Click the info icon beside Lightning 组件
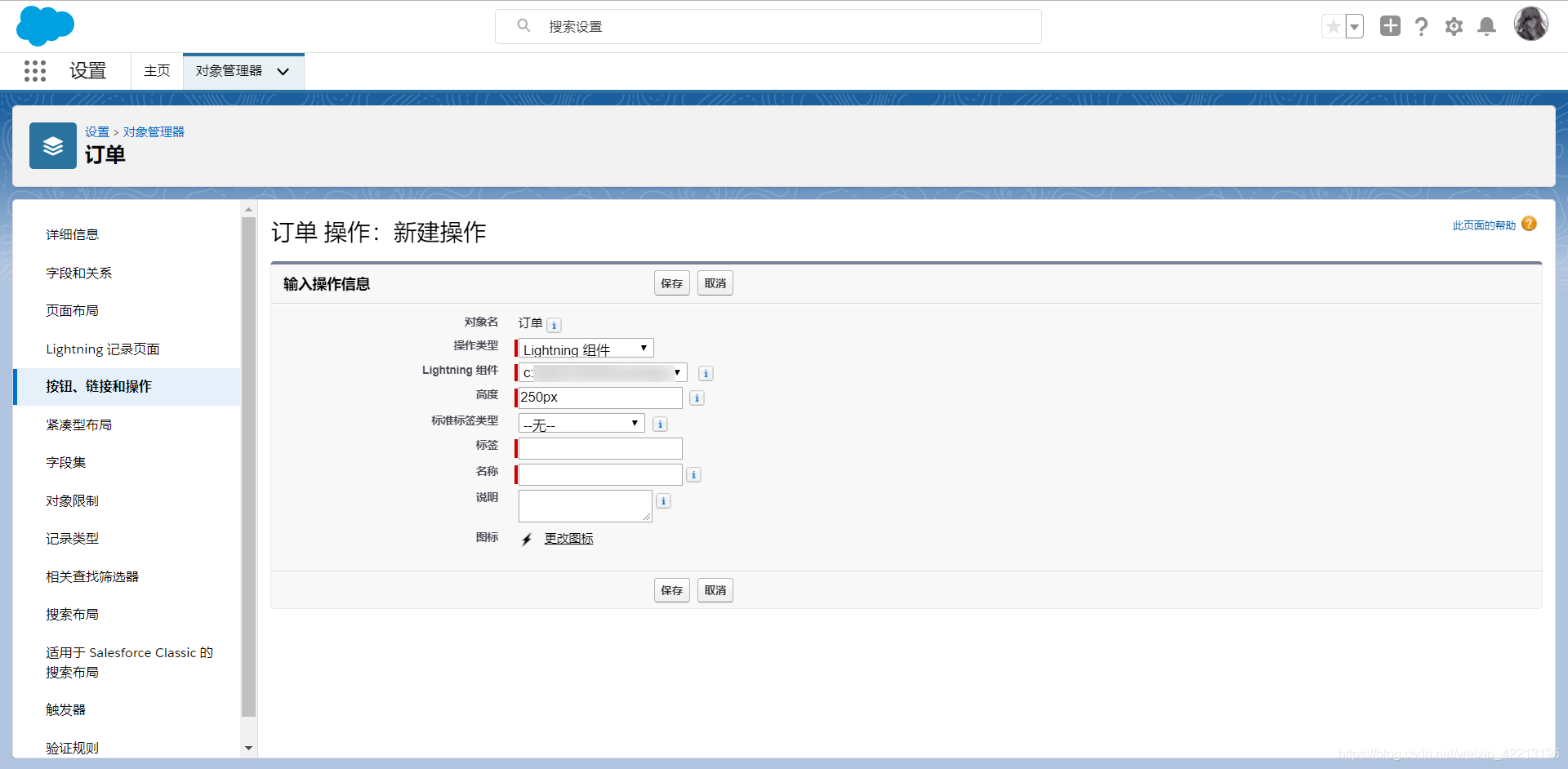Image resolution: width=1568 pixels, height=769 pixels. coord(706,373)
